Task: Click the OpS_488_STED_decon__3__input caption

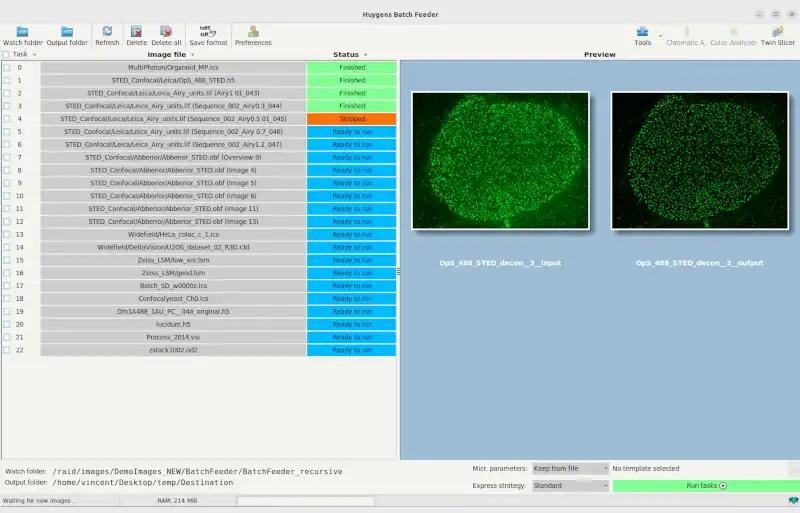Action: coord(500,263)
